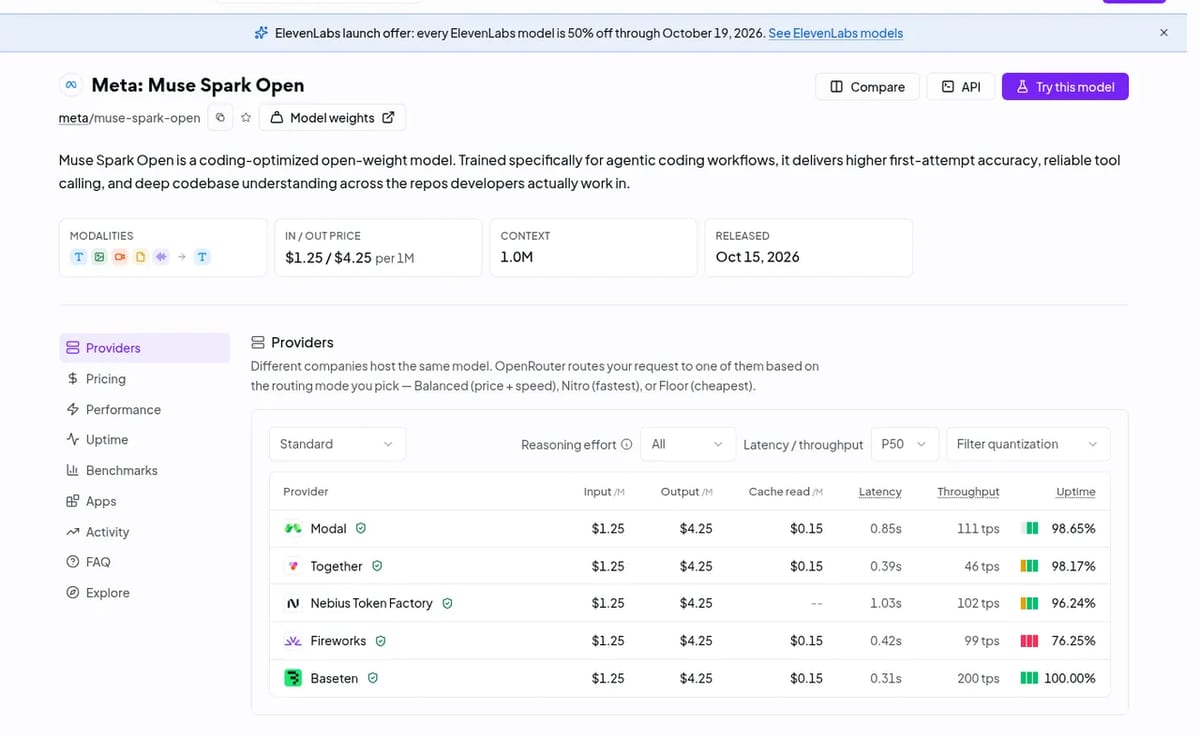Click the Baseten provider name
Image resolution: width=1200 pixels, height=736 pixels.
(x=334, y=678)
